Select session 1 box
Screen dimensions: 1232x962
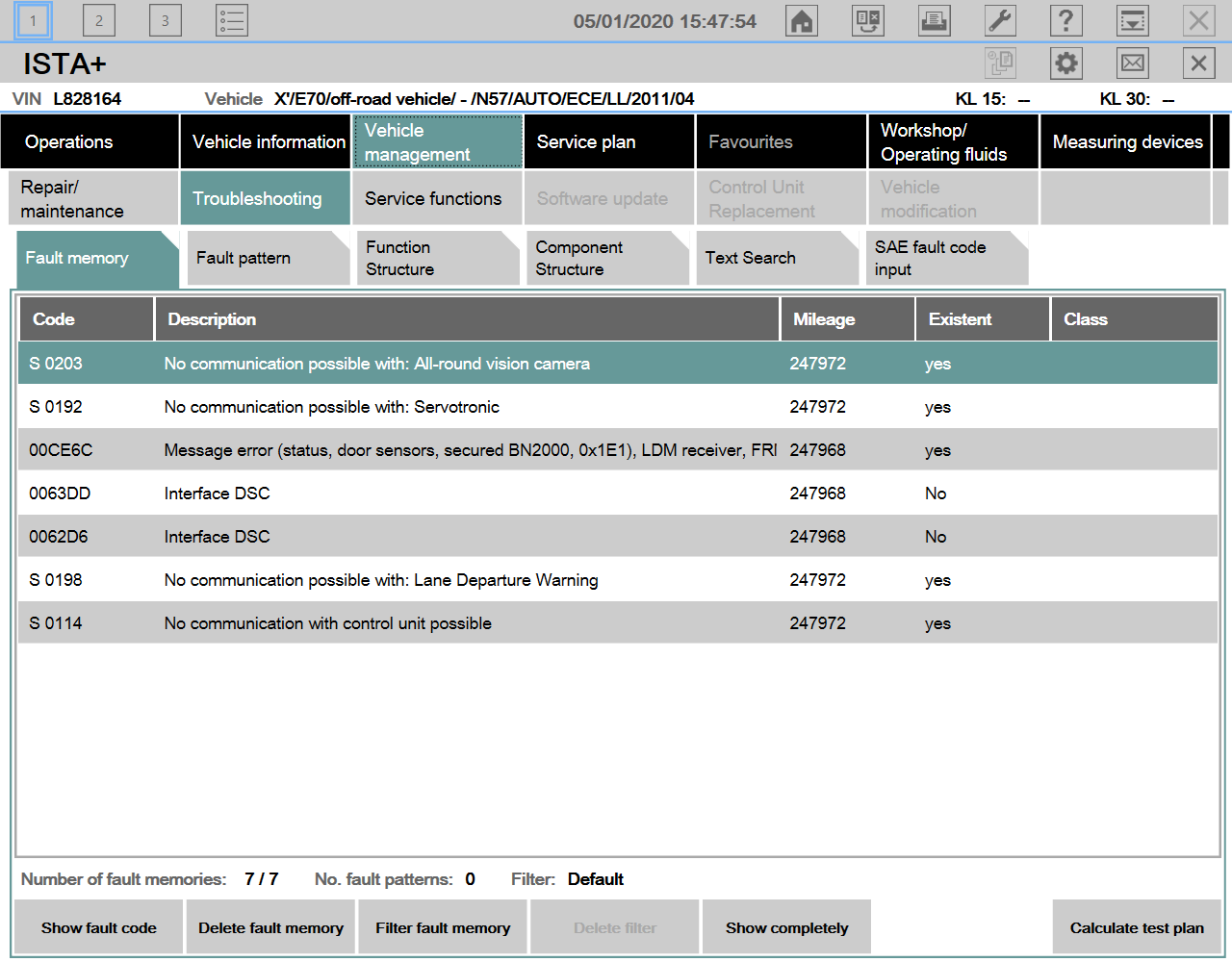[x=33, y=21]
